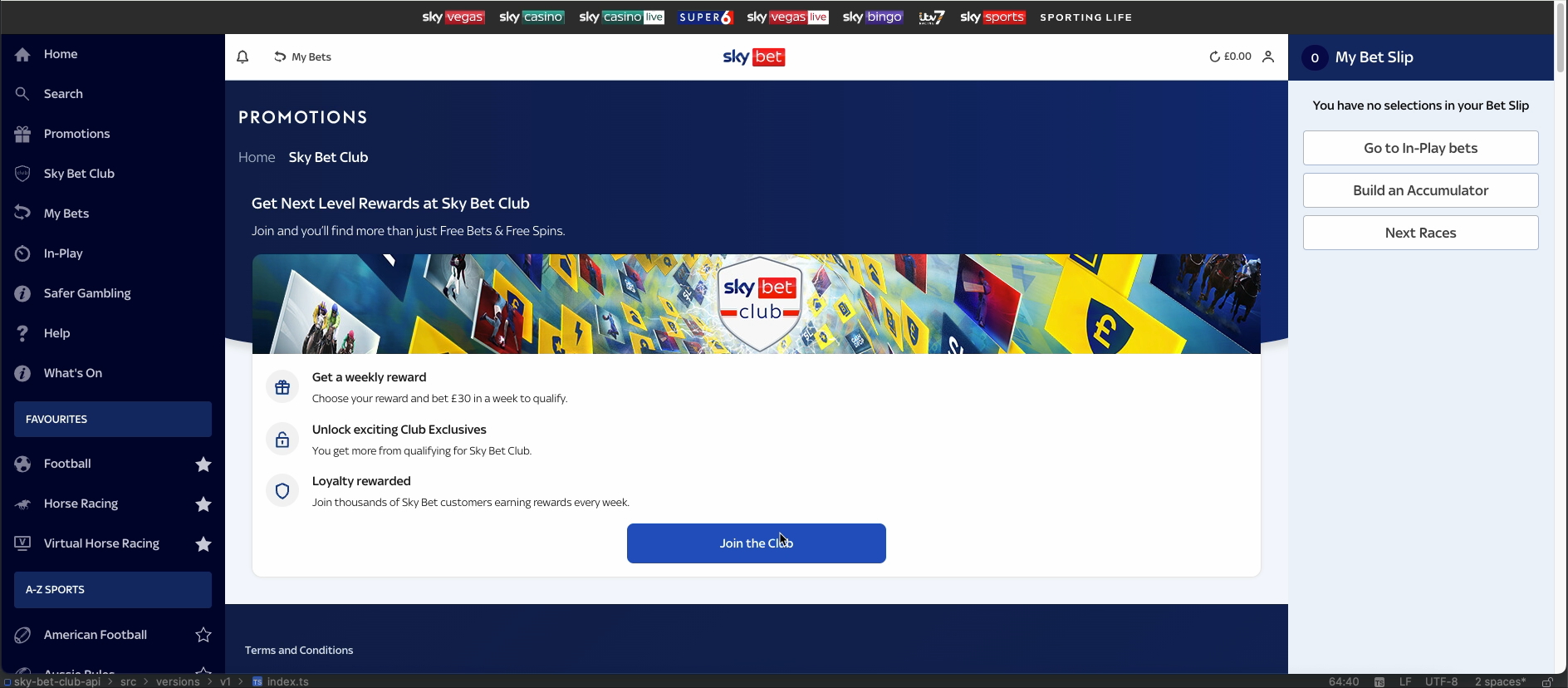Click the Join the Club button
Viewport: 1568px width, 688px height.
pos(757,543)
